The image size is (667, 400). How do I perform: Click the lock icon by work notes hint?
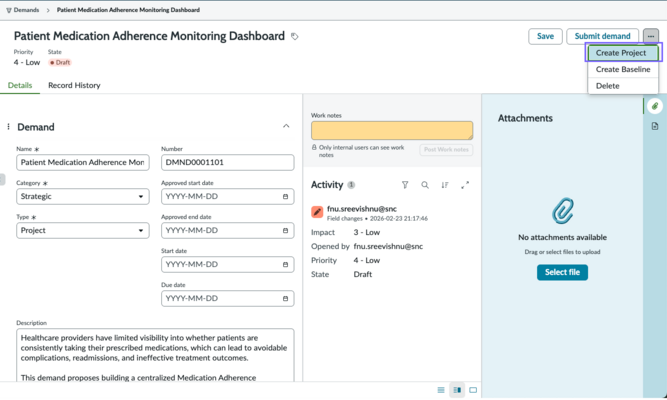(314, 147)
